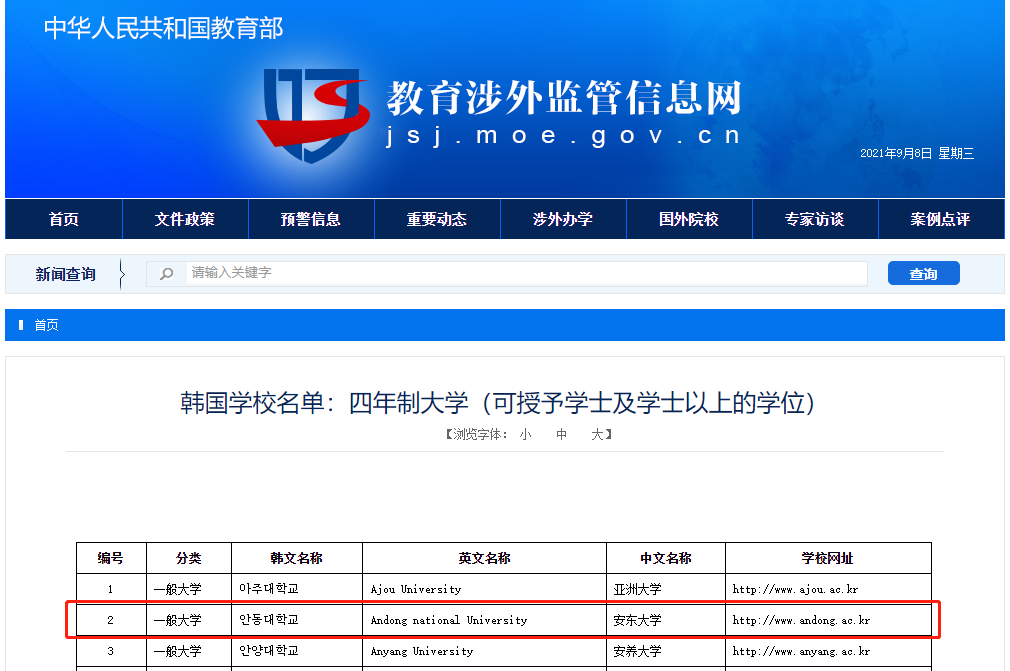Click the 查询 search button

pyautogui.click(x=923, y=273)
